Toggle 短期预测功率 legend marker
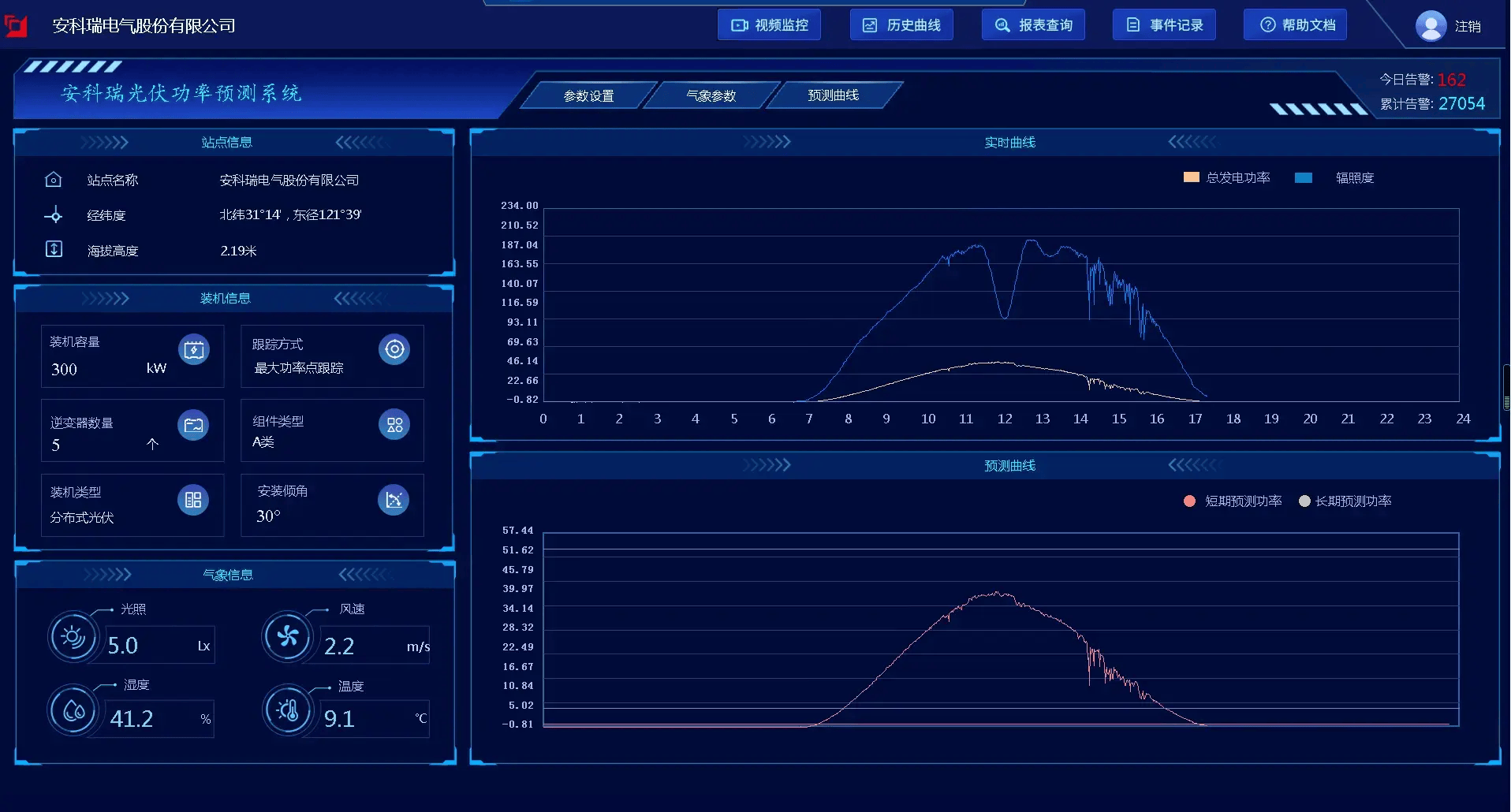The height and width of the screenshot is (812, 1511). tap(1189, 501)
